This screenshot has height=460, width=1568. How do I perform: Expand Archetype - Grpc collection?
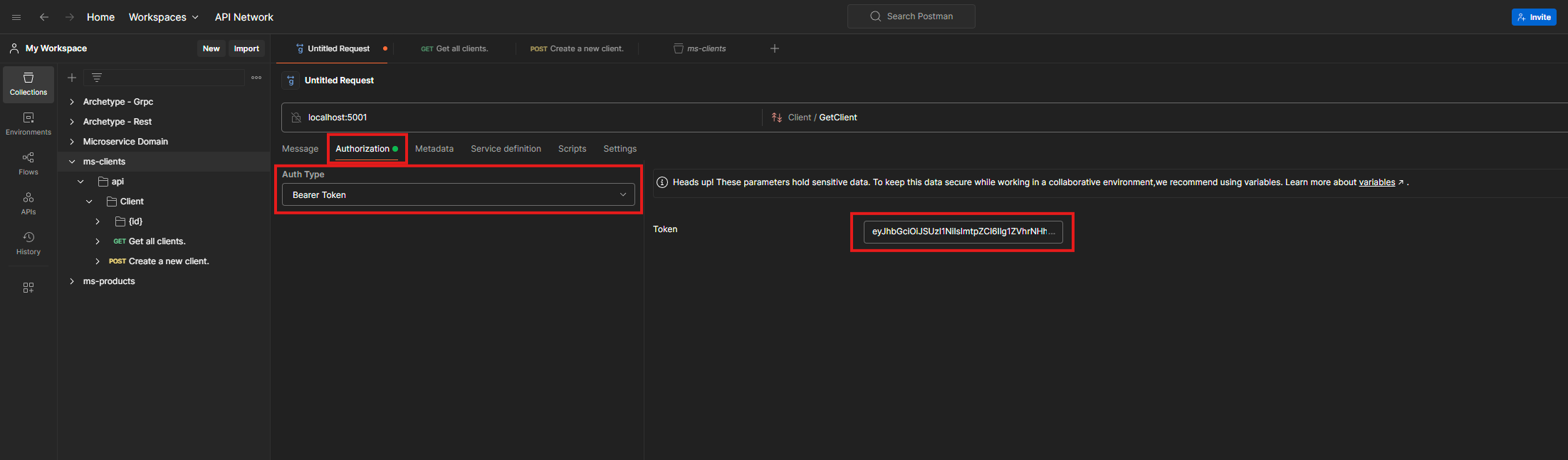coord(72,102)
